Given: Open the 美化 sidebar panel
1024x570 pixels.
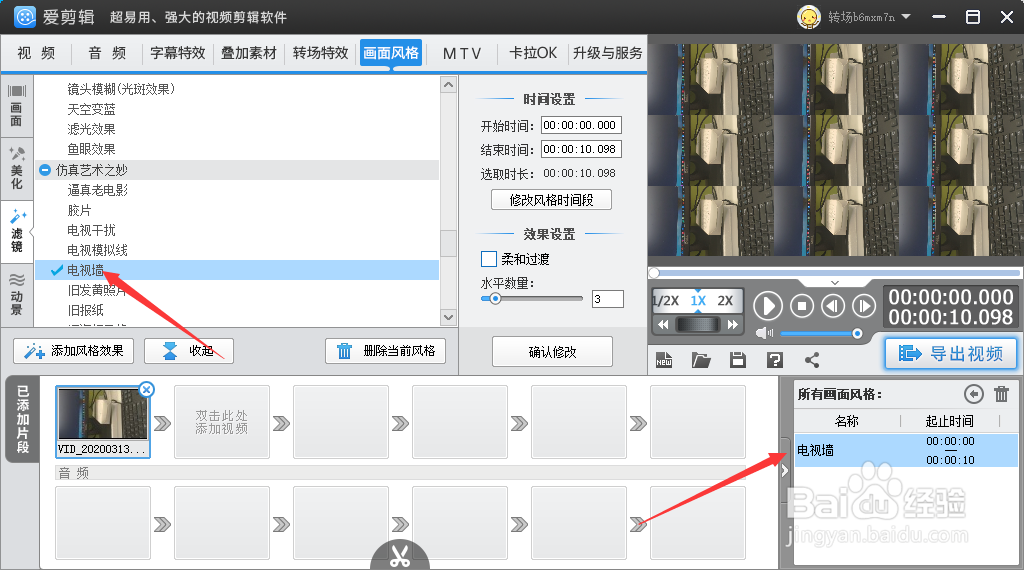Looking at the screenshot, I should (16, 168).
